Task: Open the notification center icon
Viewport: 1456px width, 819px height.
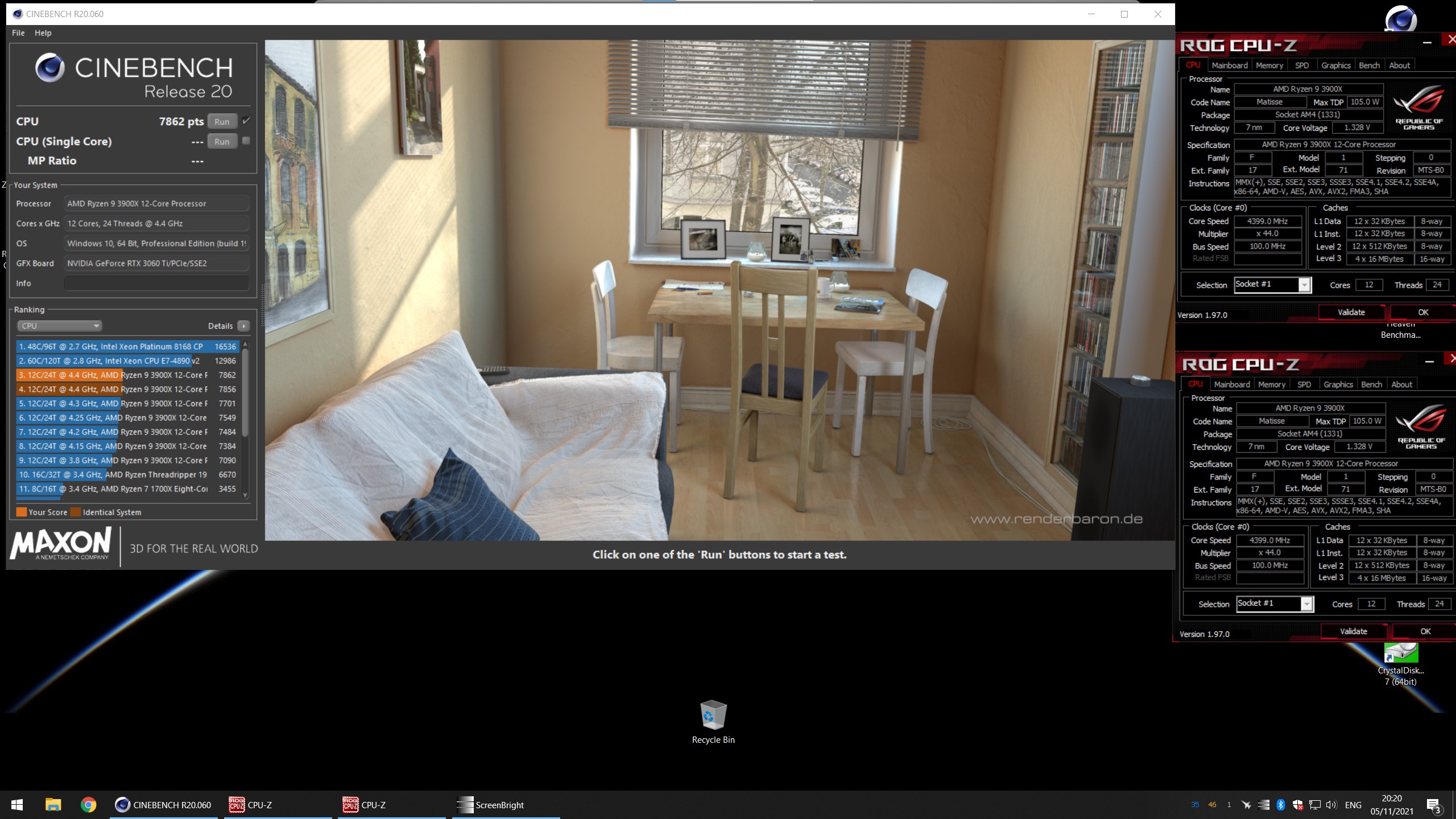Action: coord(1434,805)
